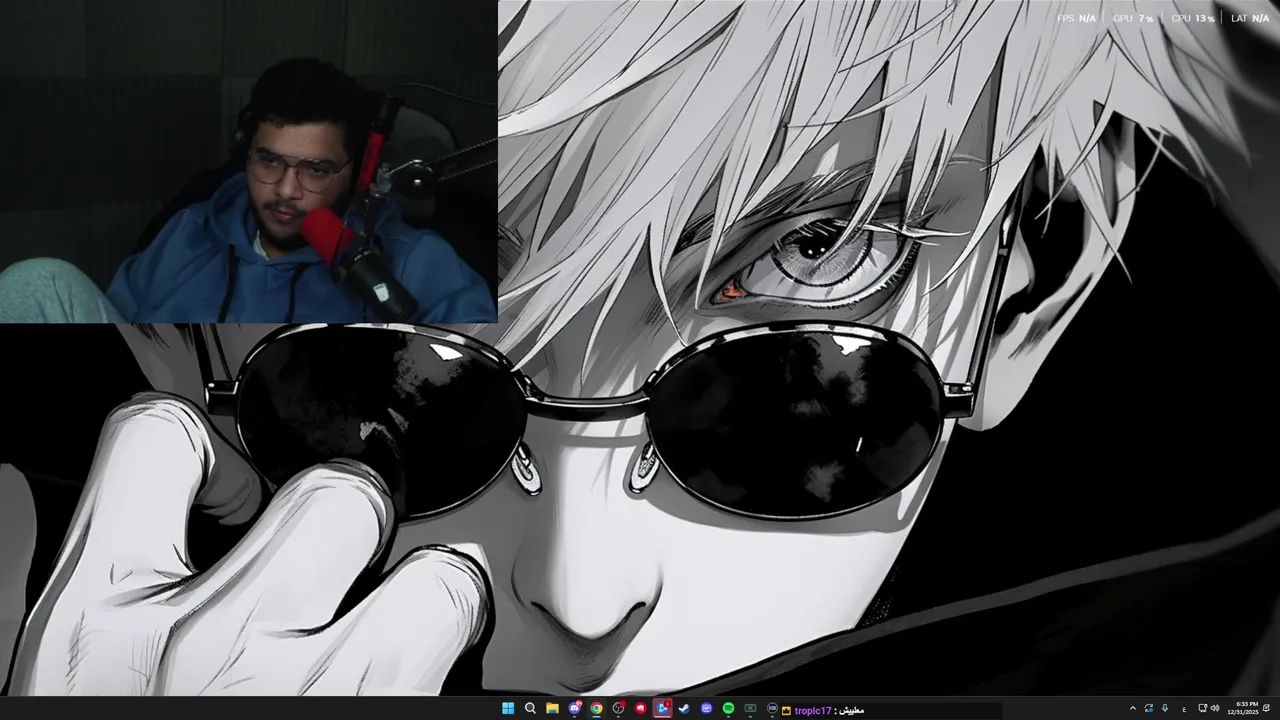The width and height of the screenshot is (1280, 720).
Task: Open the Xbox Game Bar taskbar icon
Action: [x=750, y=708]
